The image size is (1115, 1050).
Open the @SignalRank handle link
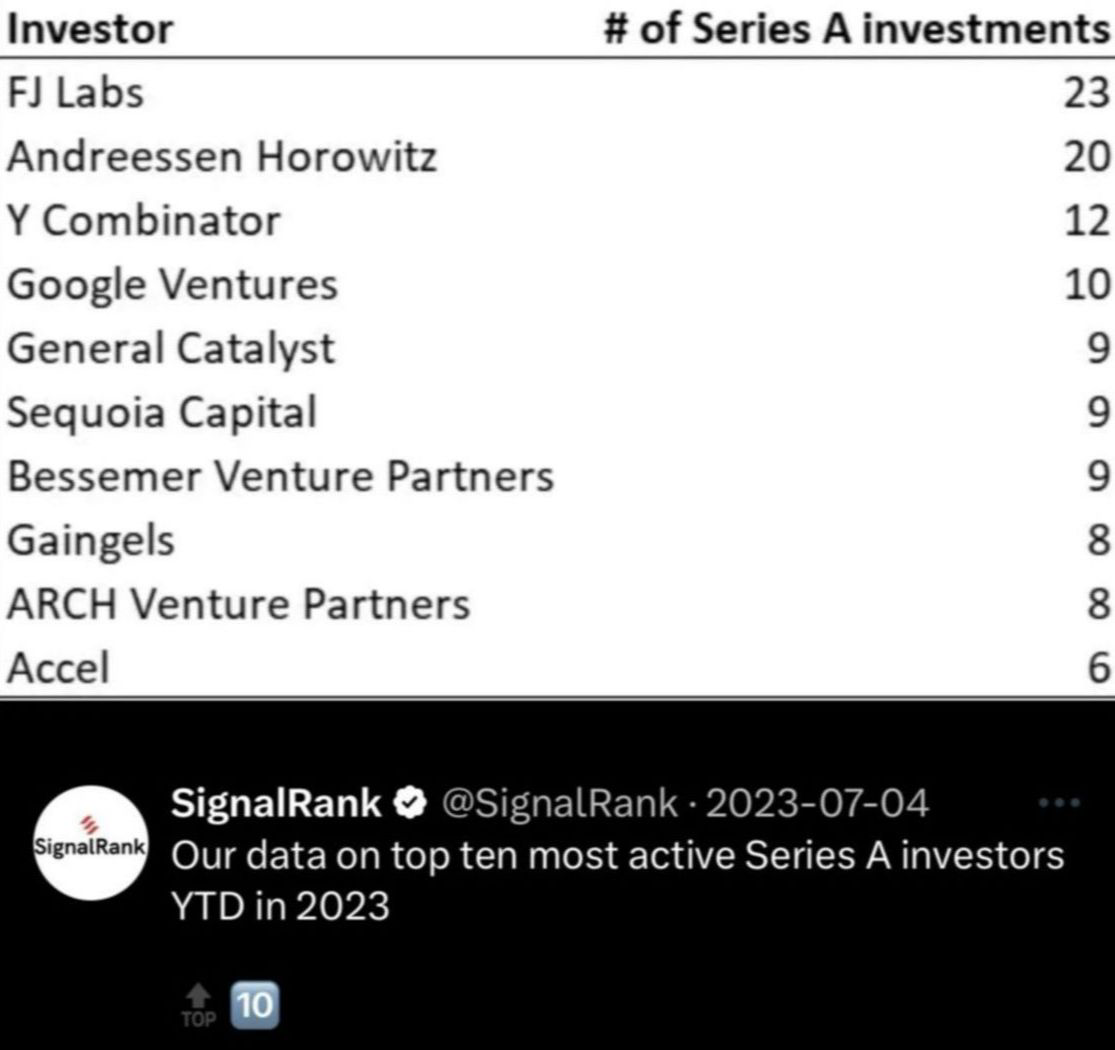[560, 803]
